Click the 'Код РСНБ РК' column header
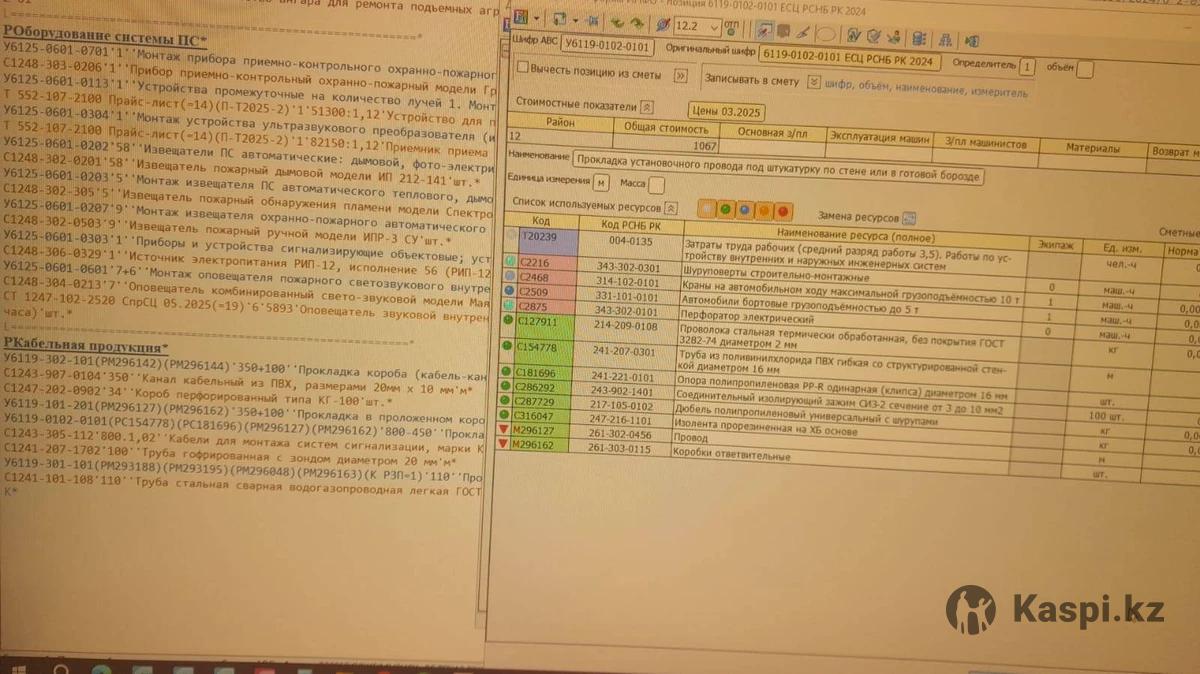The width and height of the screenshot is (1200, 674). pyautogui.click(x=630, y=225)
